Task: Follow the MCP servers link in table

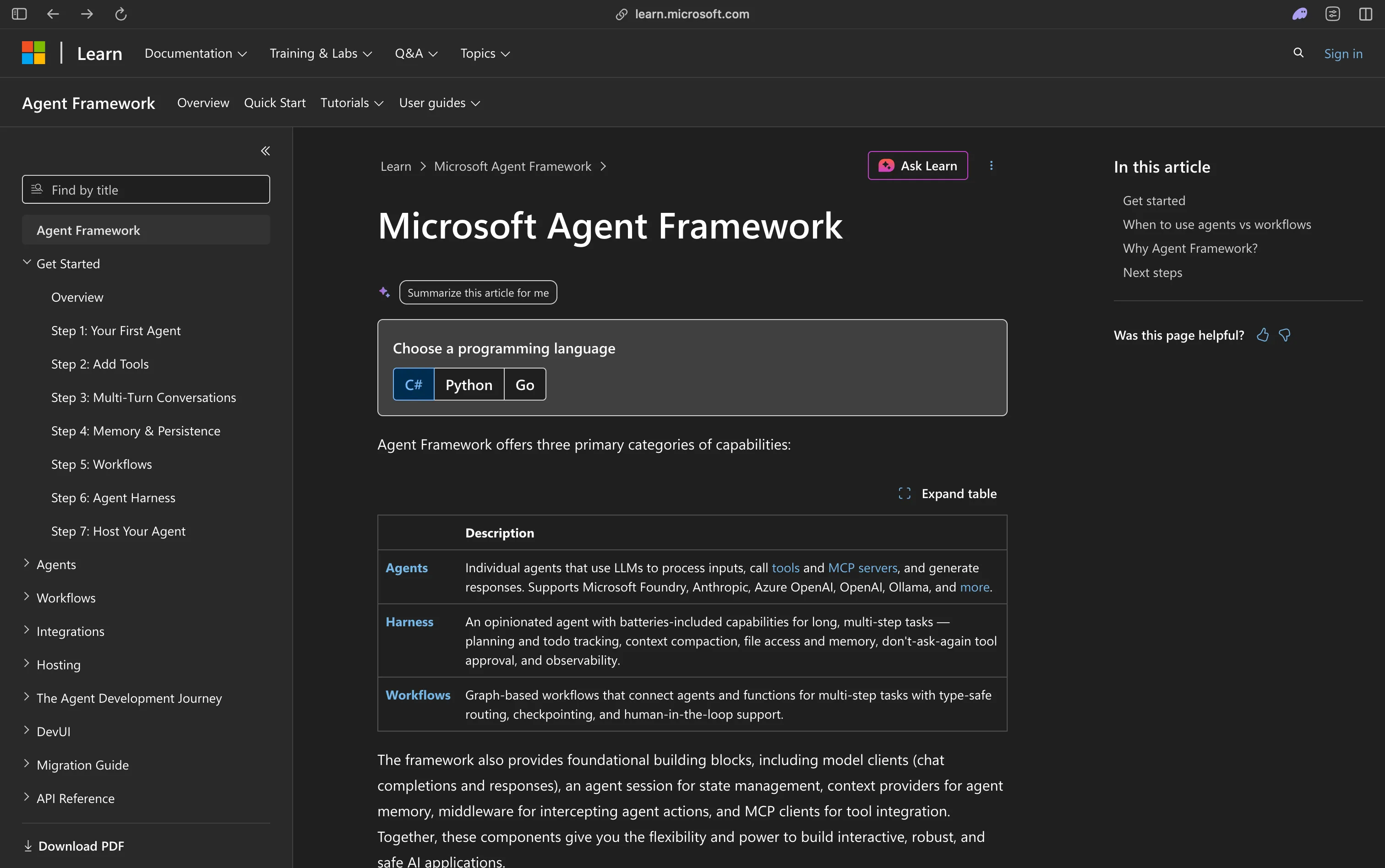Action: click(x=862, y=568)
